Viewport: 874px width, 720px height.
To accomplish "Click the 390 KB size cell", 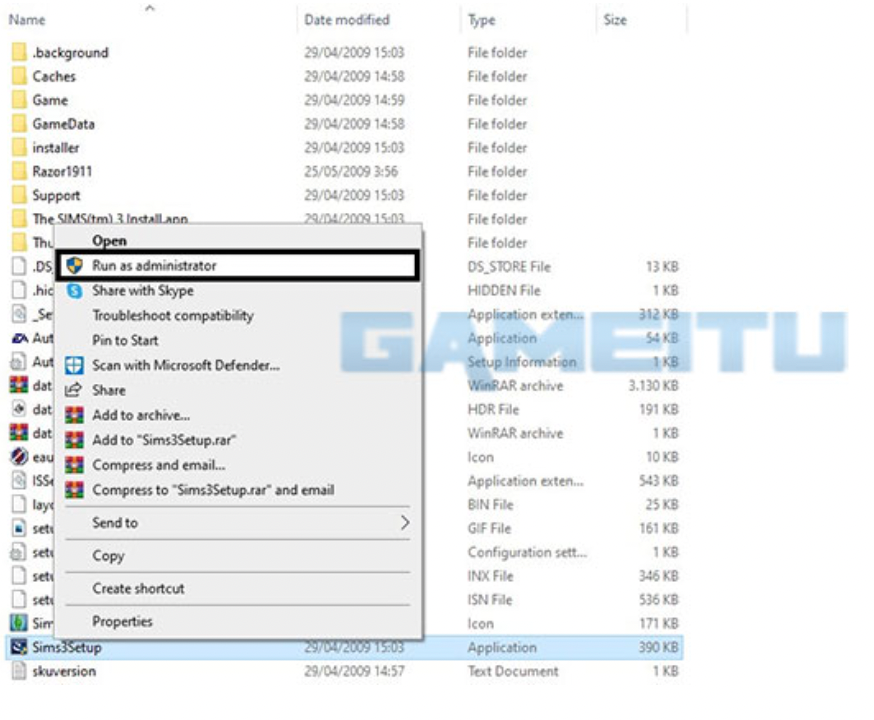I will (x=659, y=647).
